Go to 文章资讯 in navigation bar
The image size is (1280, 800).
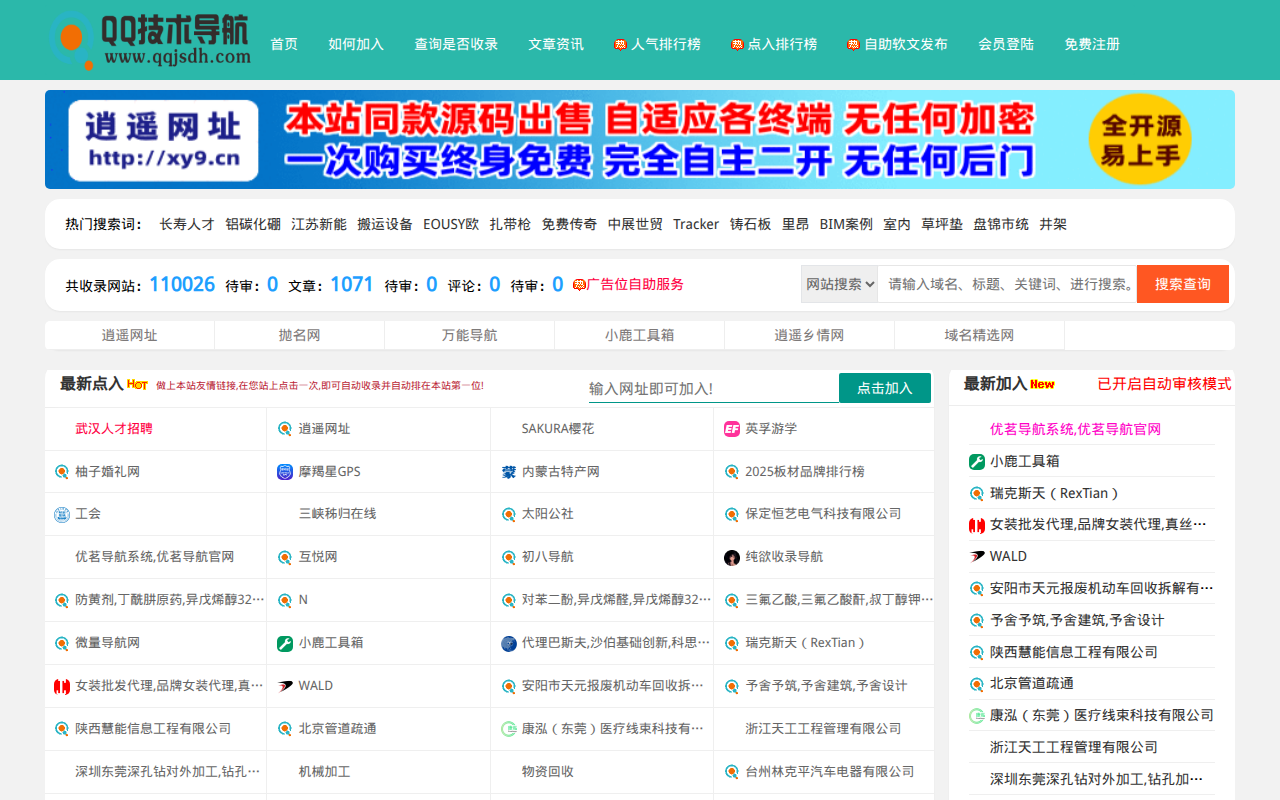556,44
